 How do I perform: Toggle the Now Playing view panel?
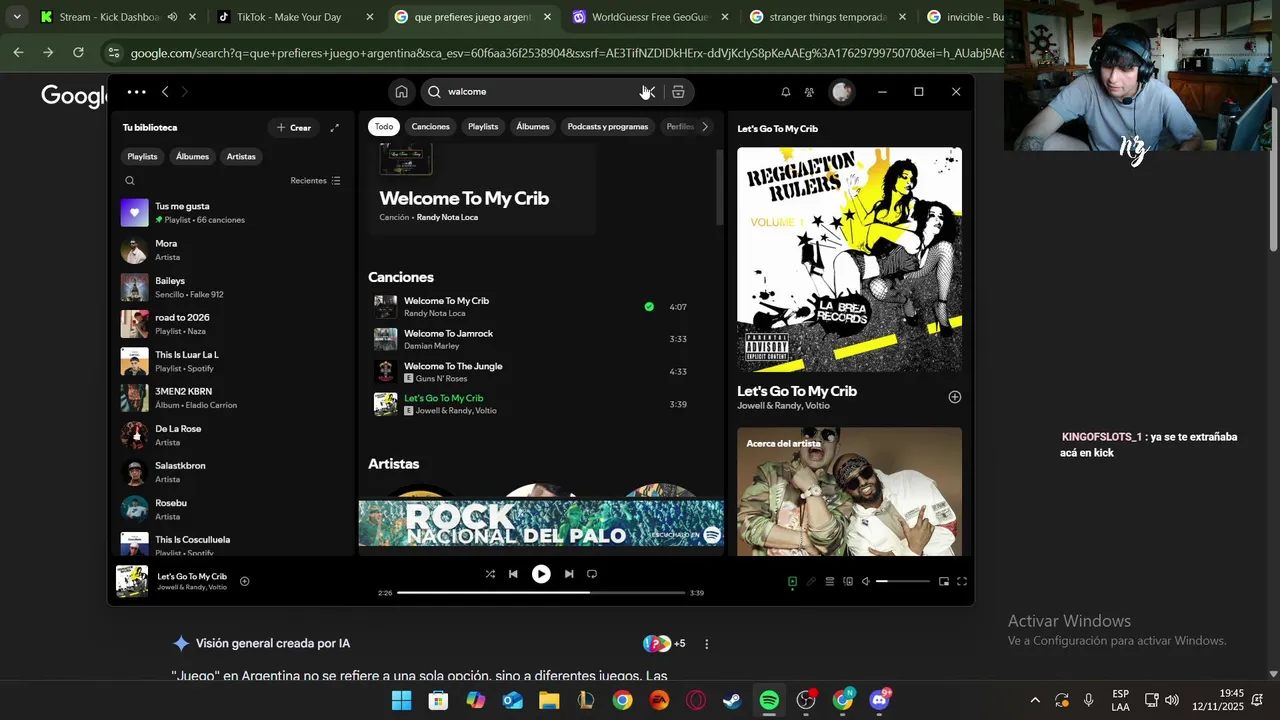click(792, 581)
